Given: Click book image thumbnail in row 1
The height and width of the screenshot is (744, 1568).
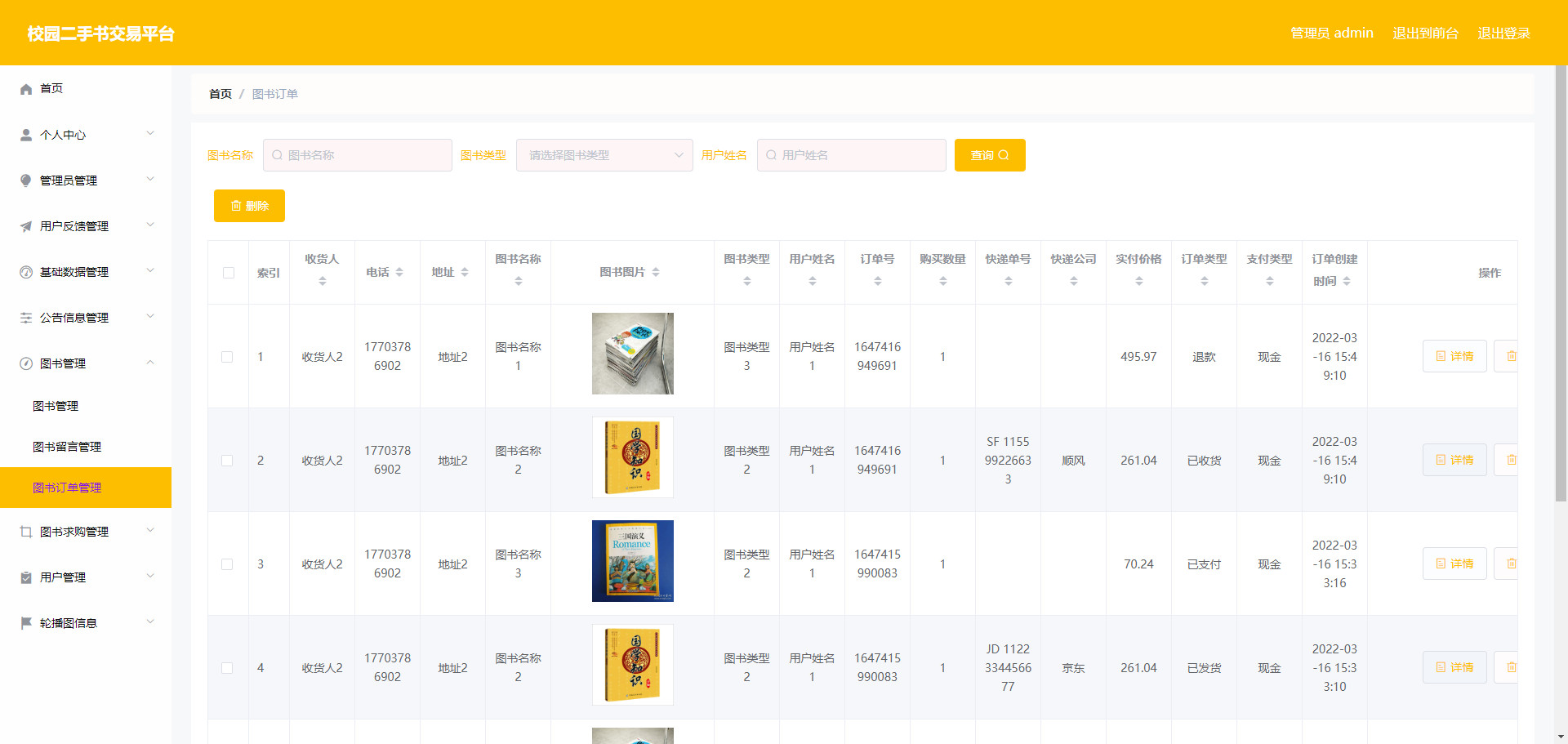Looking at the screenshot, I should [633, 354].
